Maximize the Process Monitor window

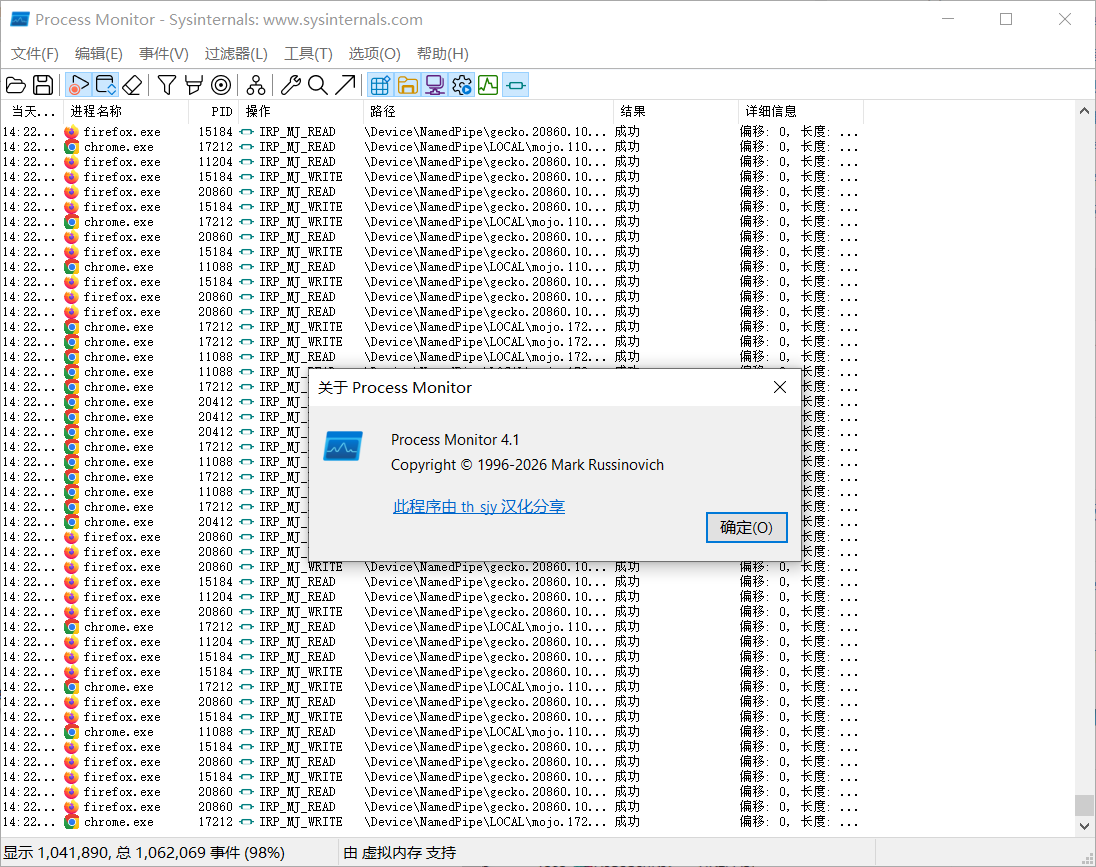click(1006, 20)
